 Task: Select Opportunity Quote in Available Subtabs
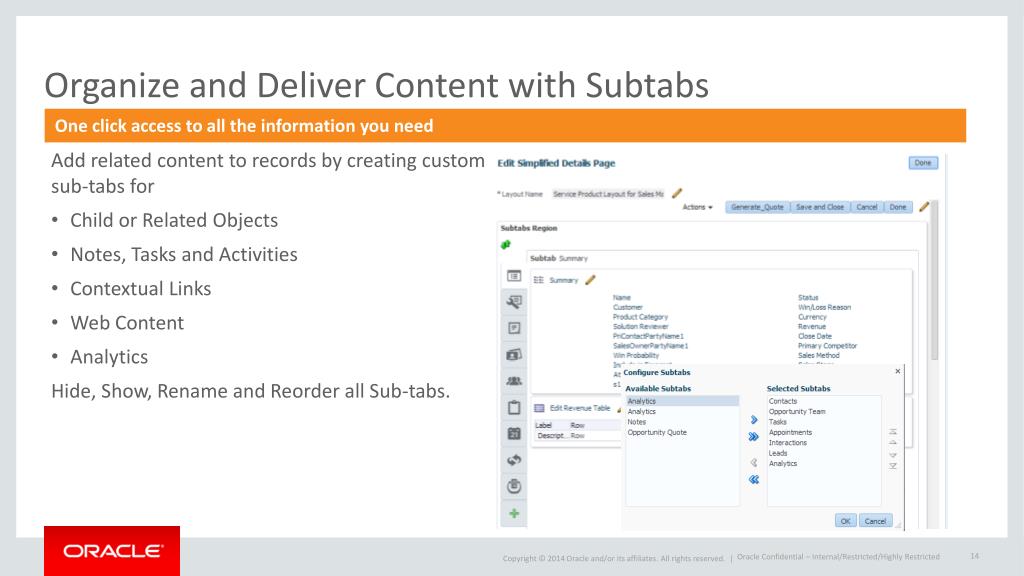point(657,432)
